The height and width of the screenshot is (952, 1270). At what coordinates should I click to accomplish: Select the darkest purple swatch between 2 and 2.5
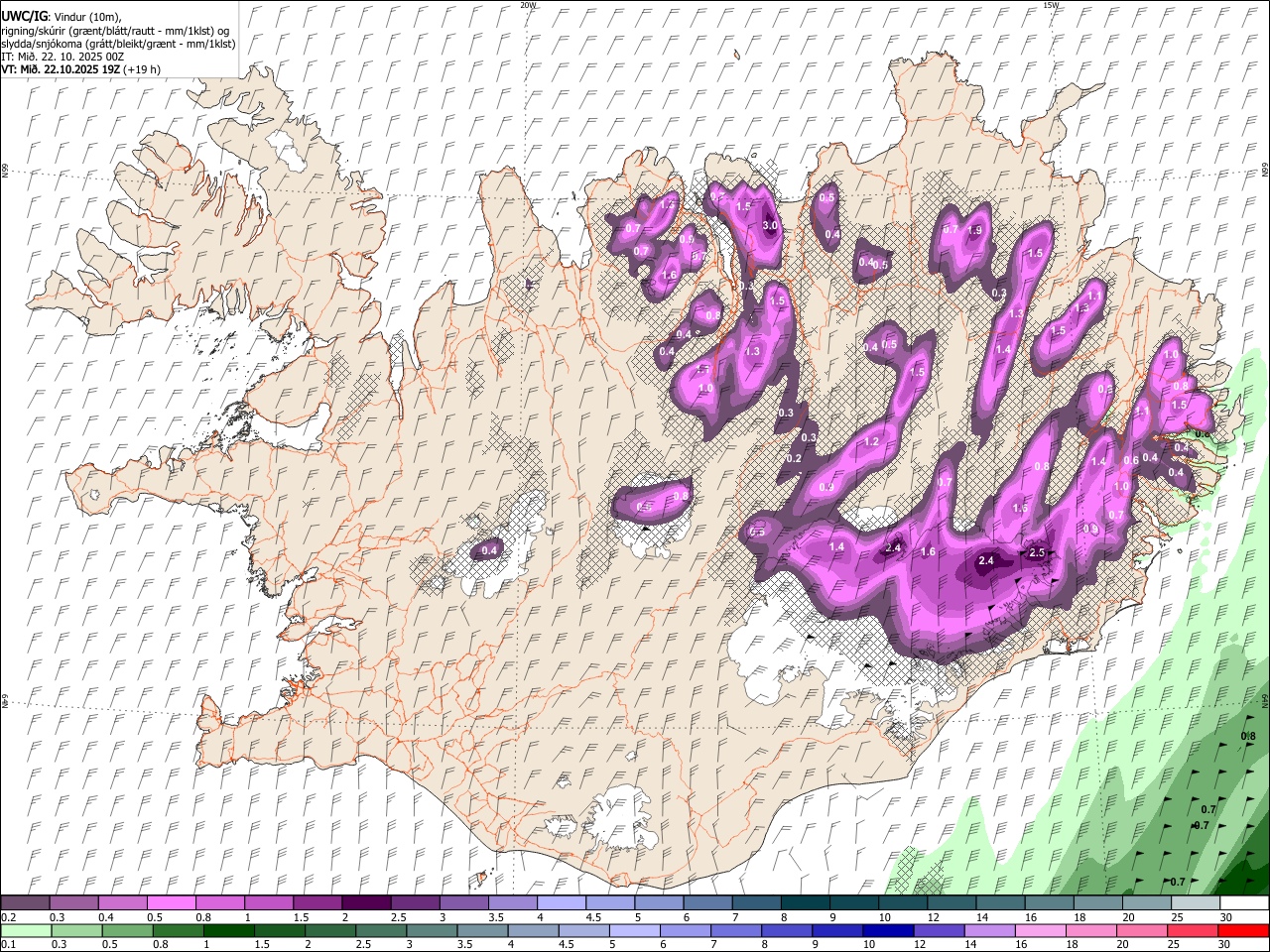click(366, 903)
